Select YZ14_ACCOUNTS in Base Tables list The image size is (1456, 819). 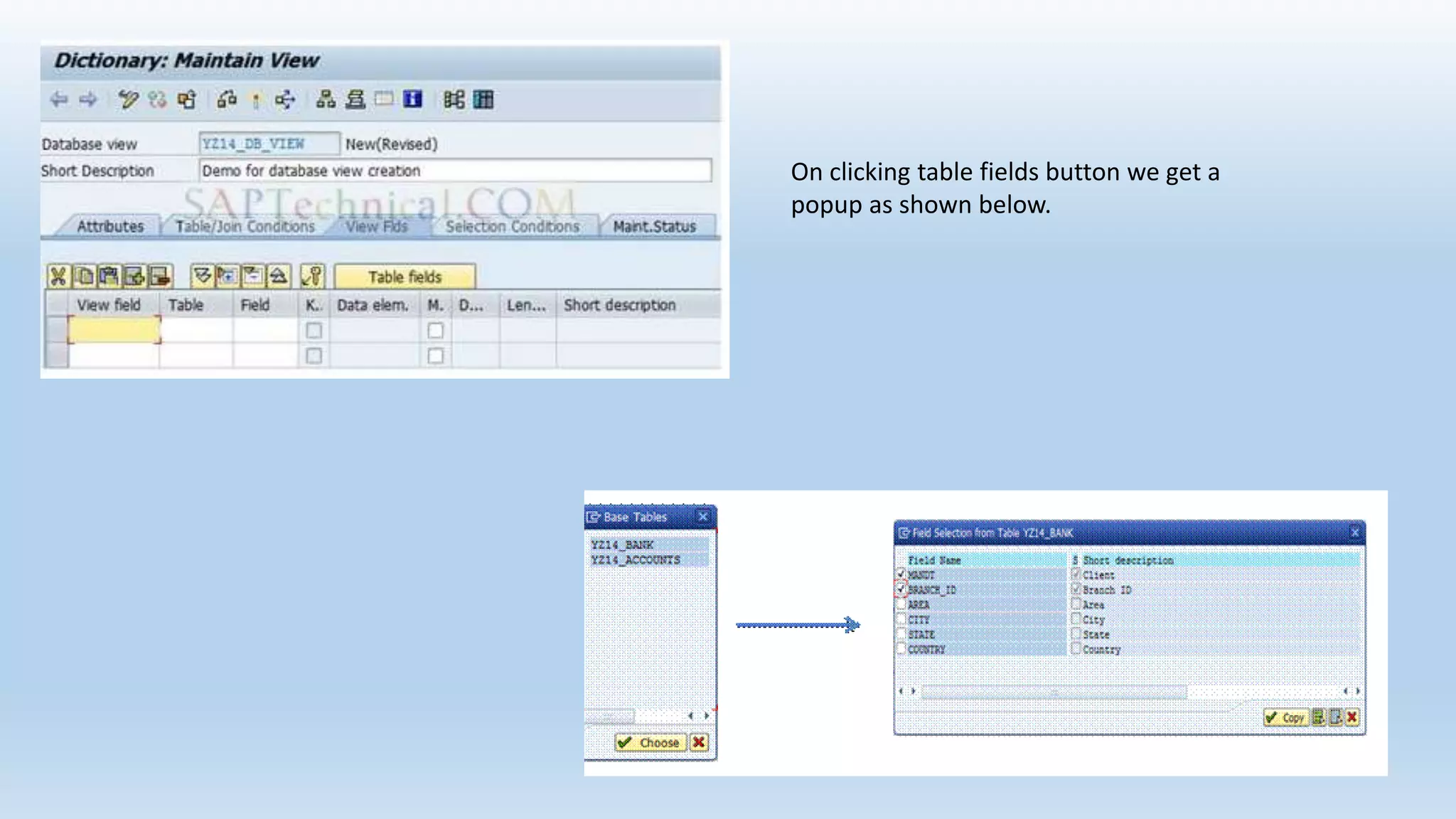pos(649,560)
